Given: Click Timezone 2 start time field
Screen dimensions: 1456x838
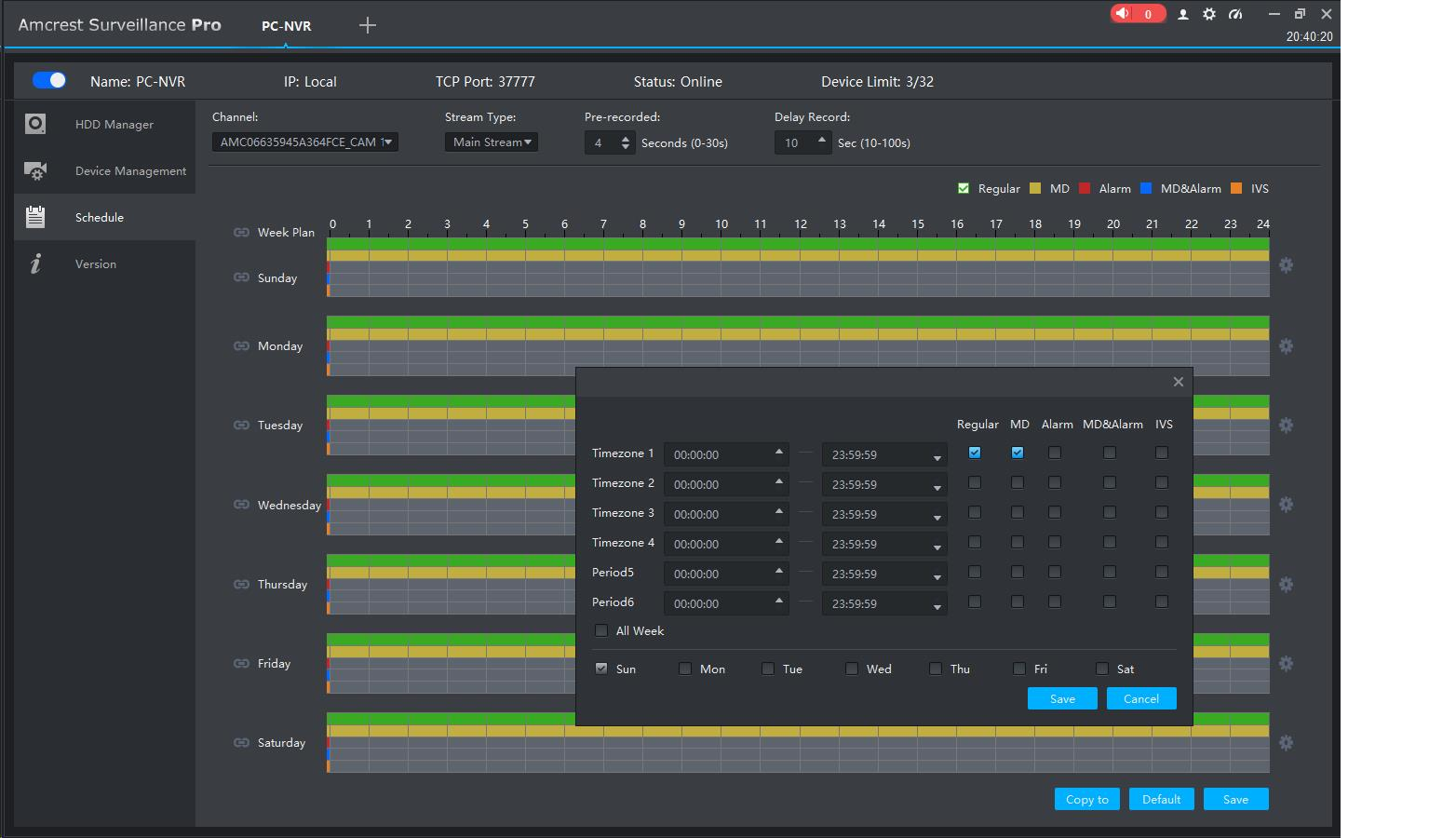Looking at the screenshot, I should pos(726,484).
